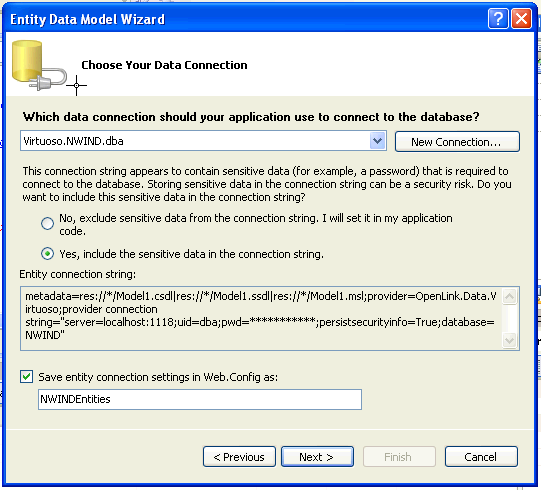Click the connection string scroll up arrow
This screenshot has height=490, width=541.
coord(510,296)
